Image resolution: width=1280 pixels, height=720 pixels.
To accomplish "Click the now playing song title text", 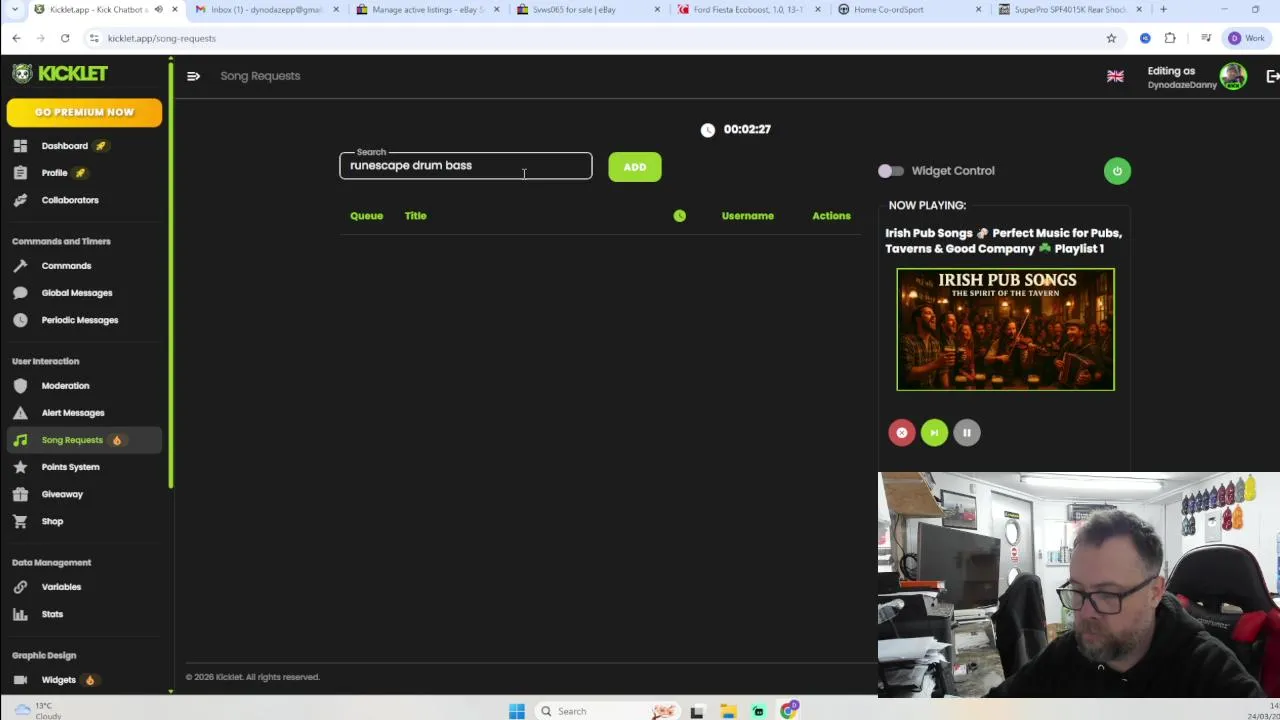I will 1003,241.
